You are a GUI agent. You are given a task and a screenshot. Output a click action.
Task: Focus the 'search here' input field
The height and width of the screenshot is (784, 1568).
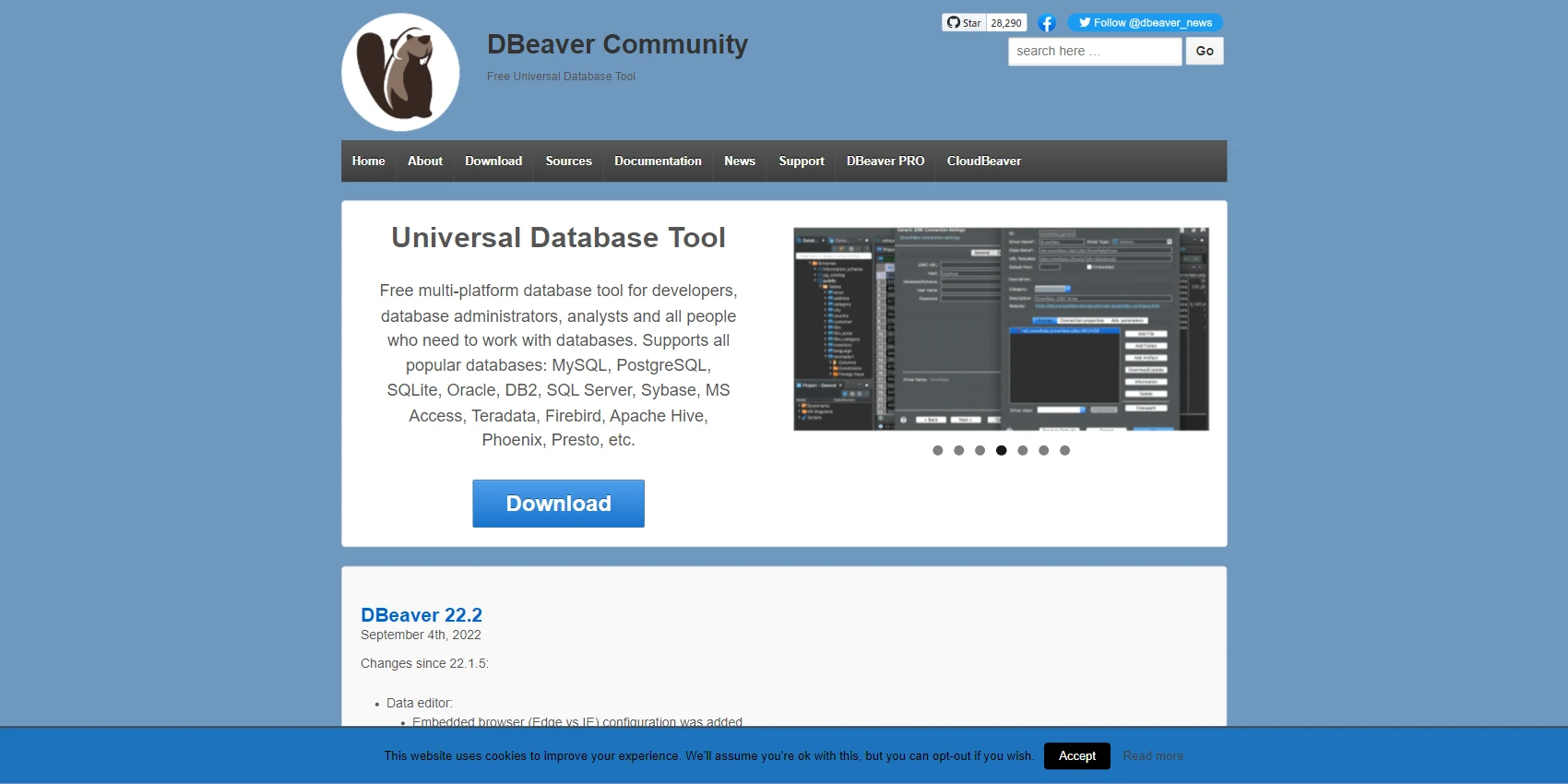click(1095, 52)
